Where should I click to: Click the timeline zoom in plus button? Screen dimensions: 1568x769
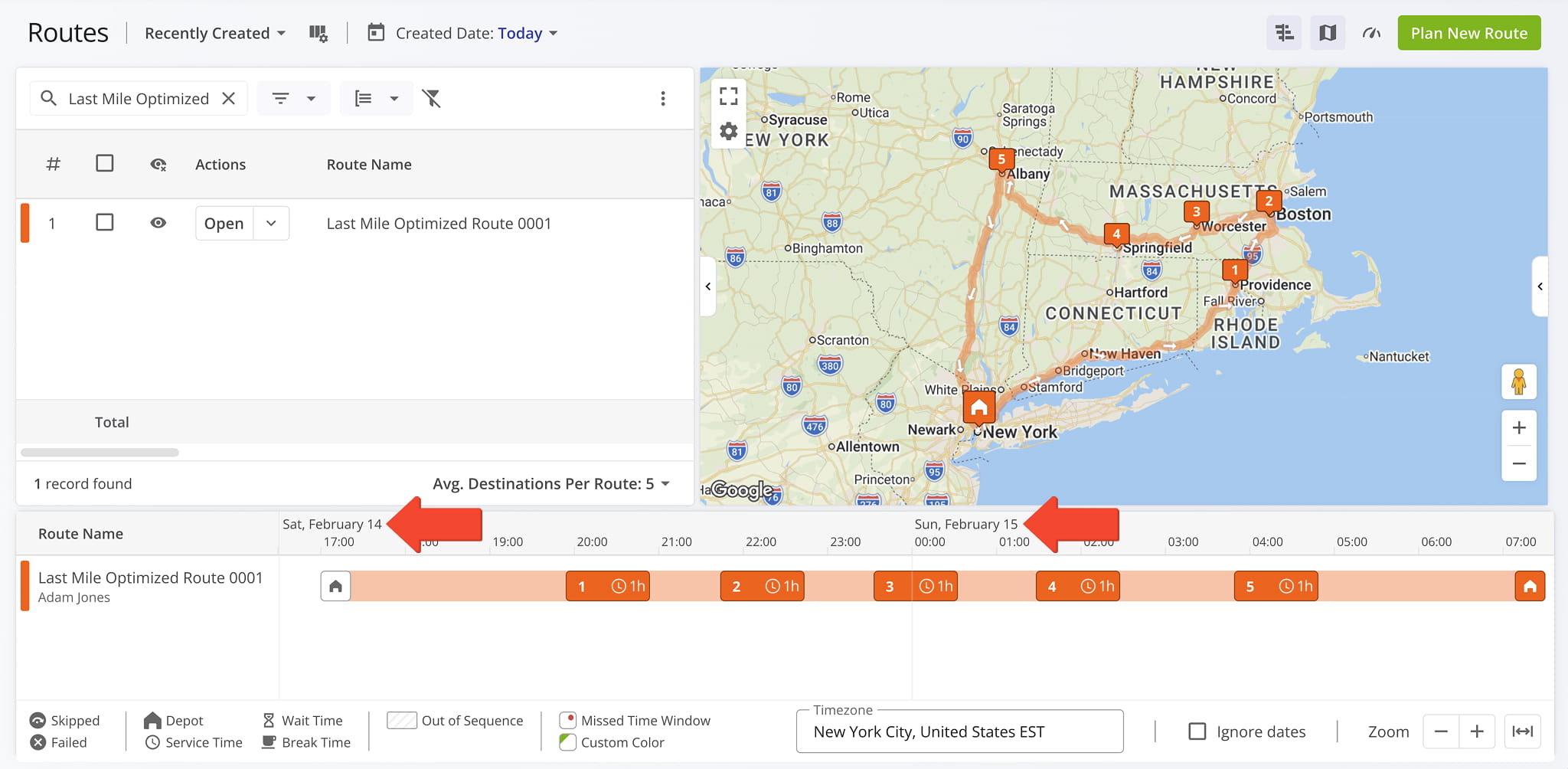1477,731
